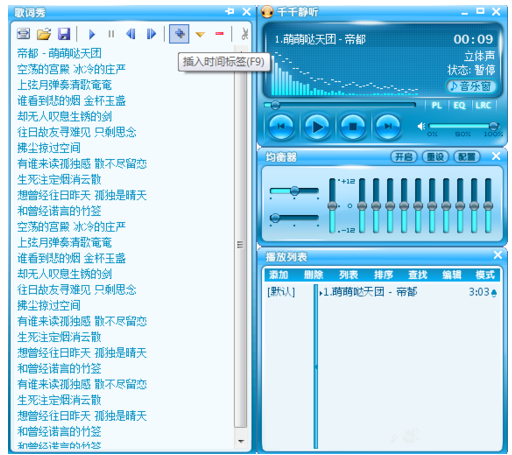The height and width of the screenshot is (455, 512).
Task: Save lyrics with the floppy disk icon
Action: (x=64, y=34)
